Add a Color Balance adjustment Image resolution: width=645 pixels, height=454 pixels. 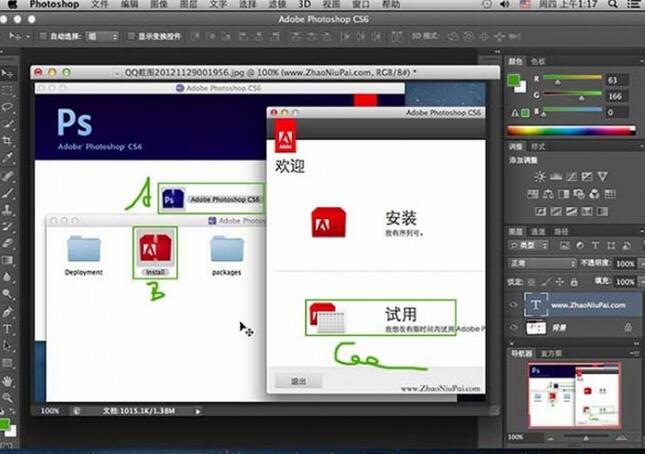548,194
